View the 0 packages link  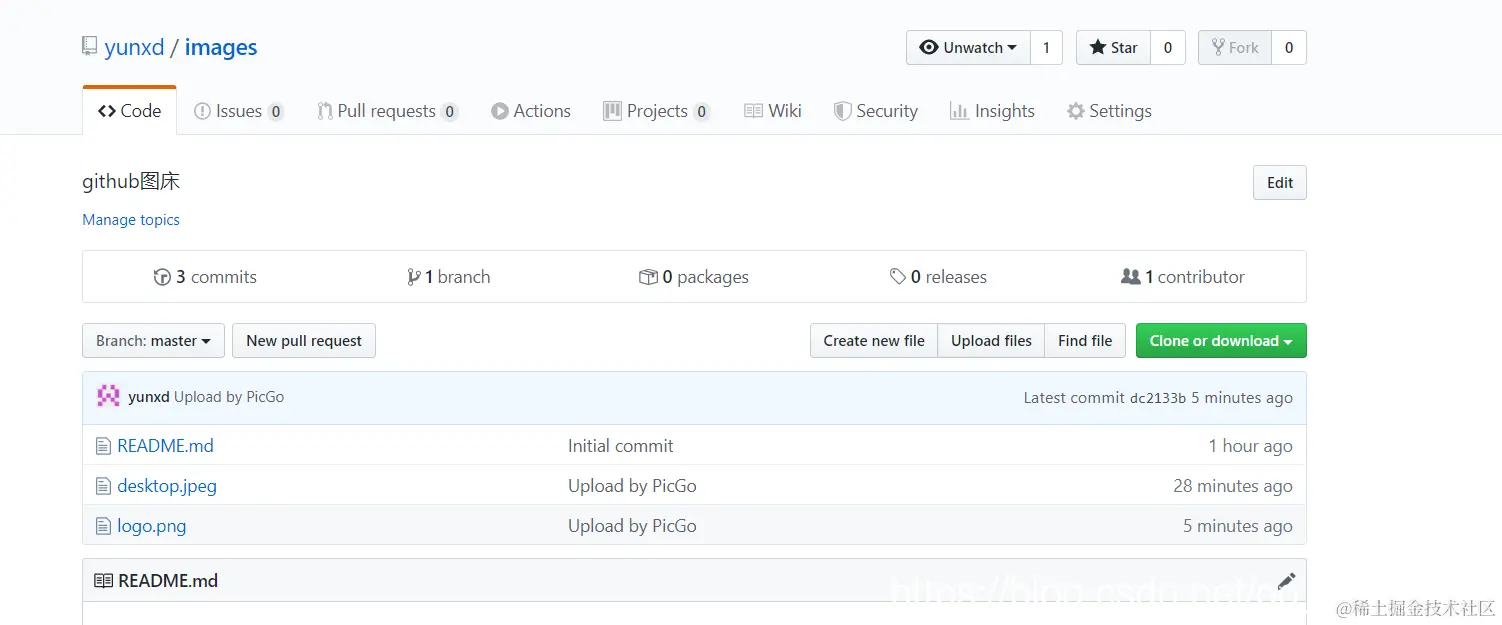tap(694, 277)
